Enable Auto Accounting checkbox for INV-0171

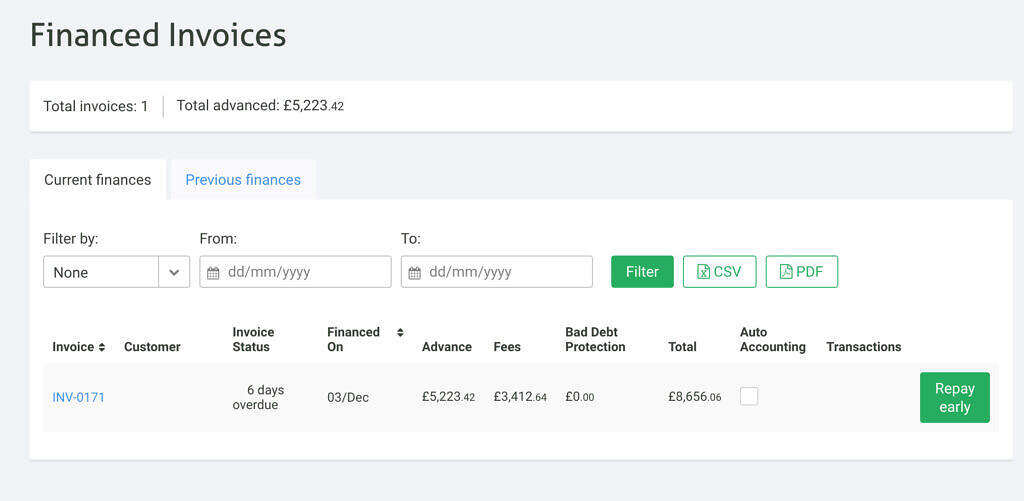(749, 396)
